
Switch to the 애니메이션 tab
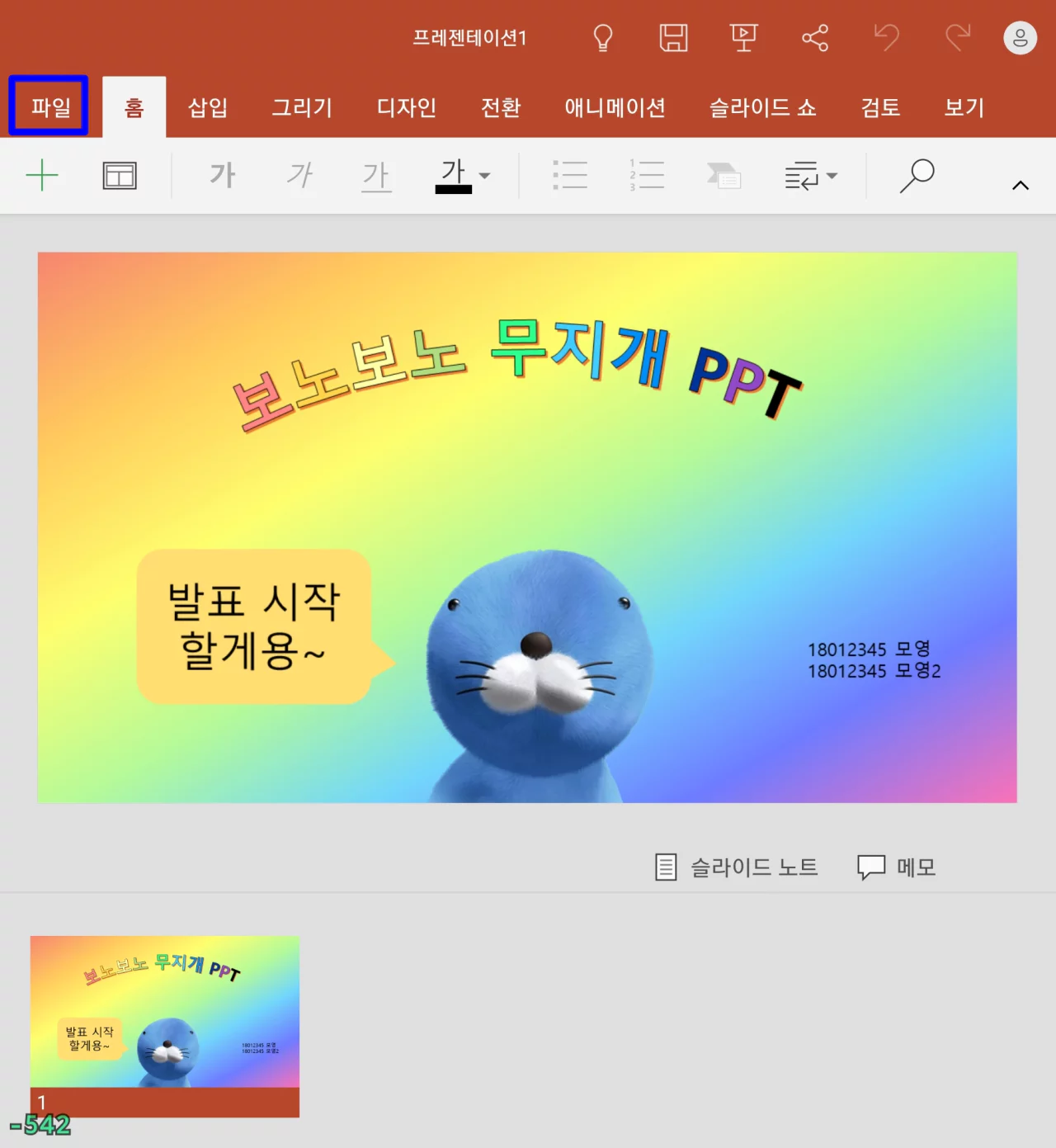[x=615, y=107]
